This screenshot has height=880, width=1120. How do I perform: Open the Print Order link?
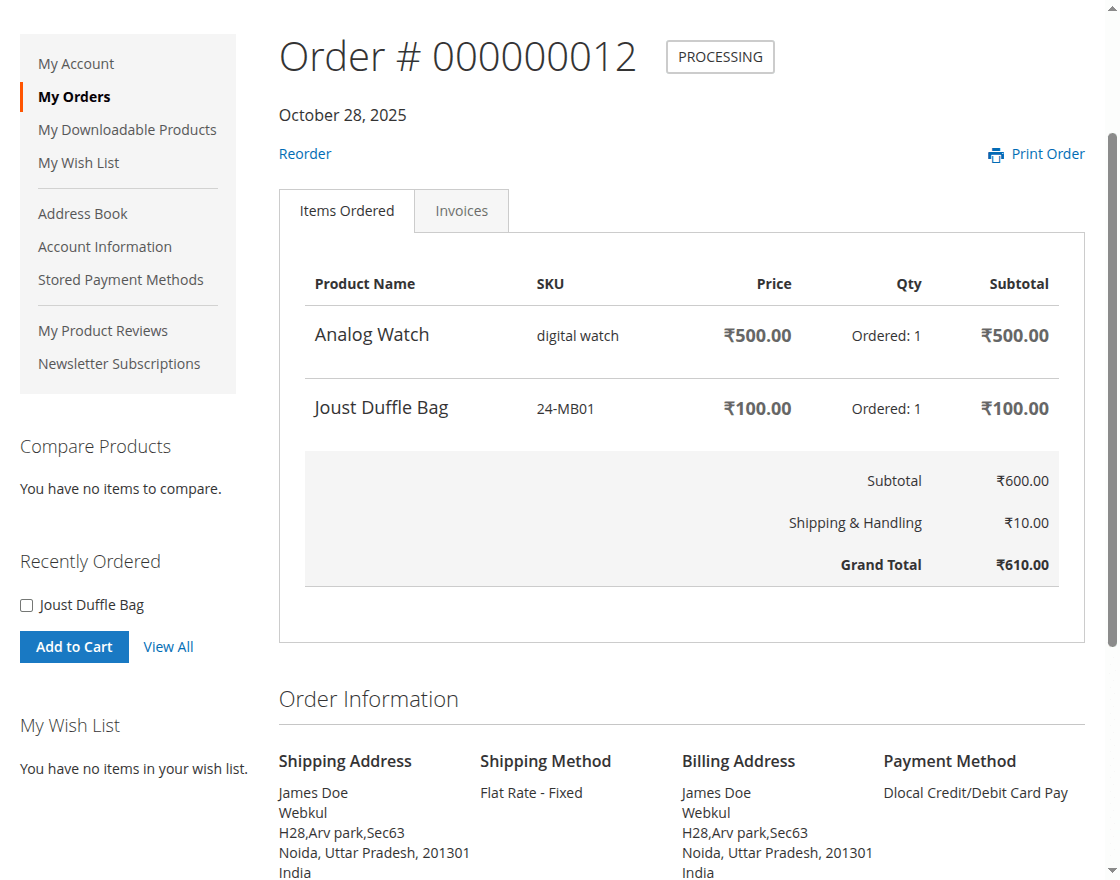(1049, 154)
